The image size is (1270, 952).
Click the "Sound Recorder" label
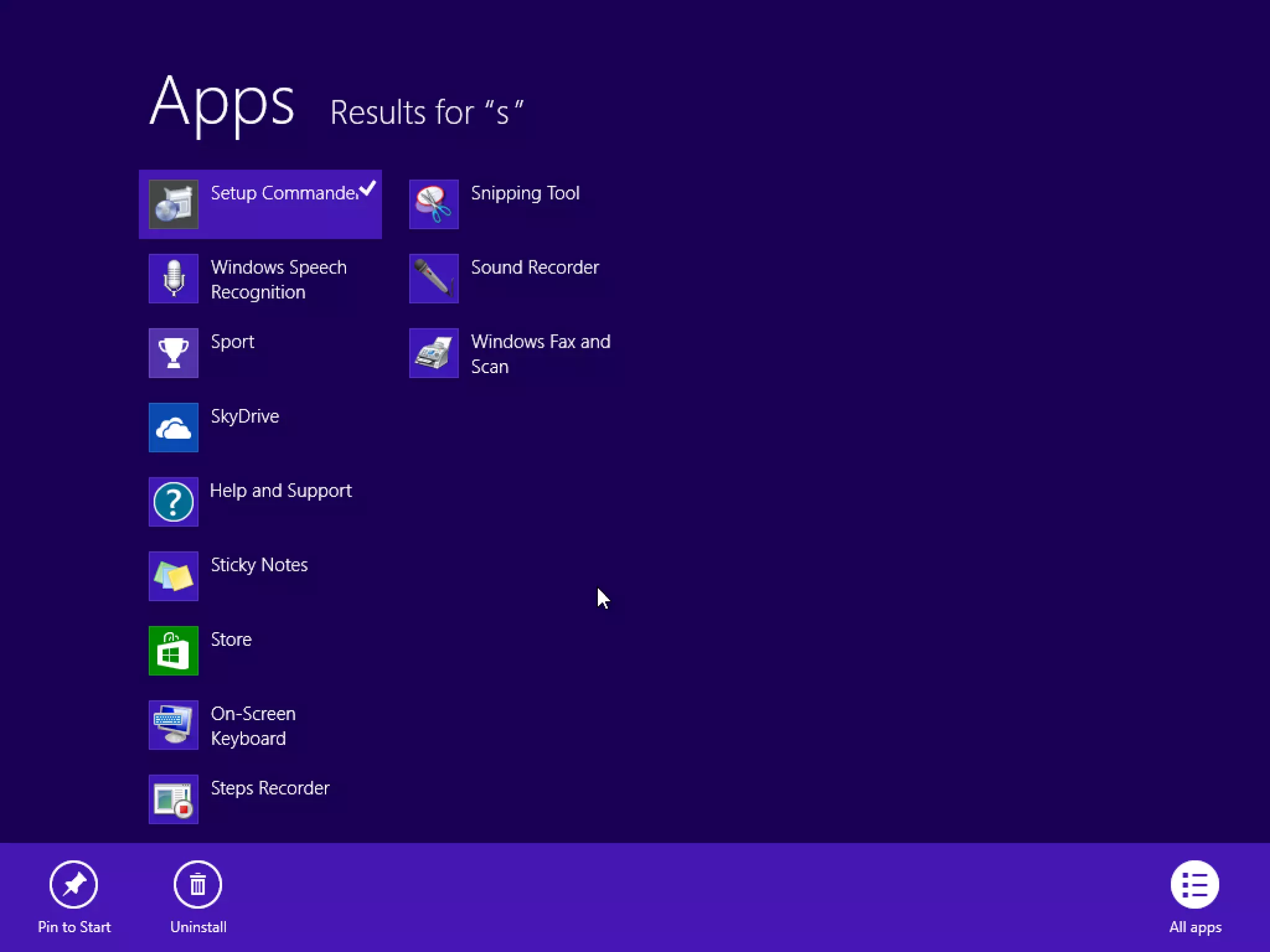pyautogui.click(x=535, y=268)
